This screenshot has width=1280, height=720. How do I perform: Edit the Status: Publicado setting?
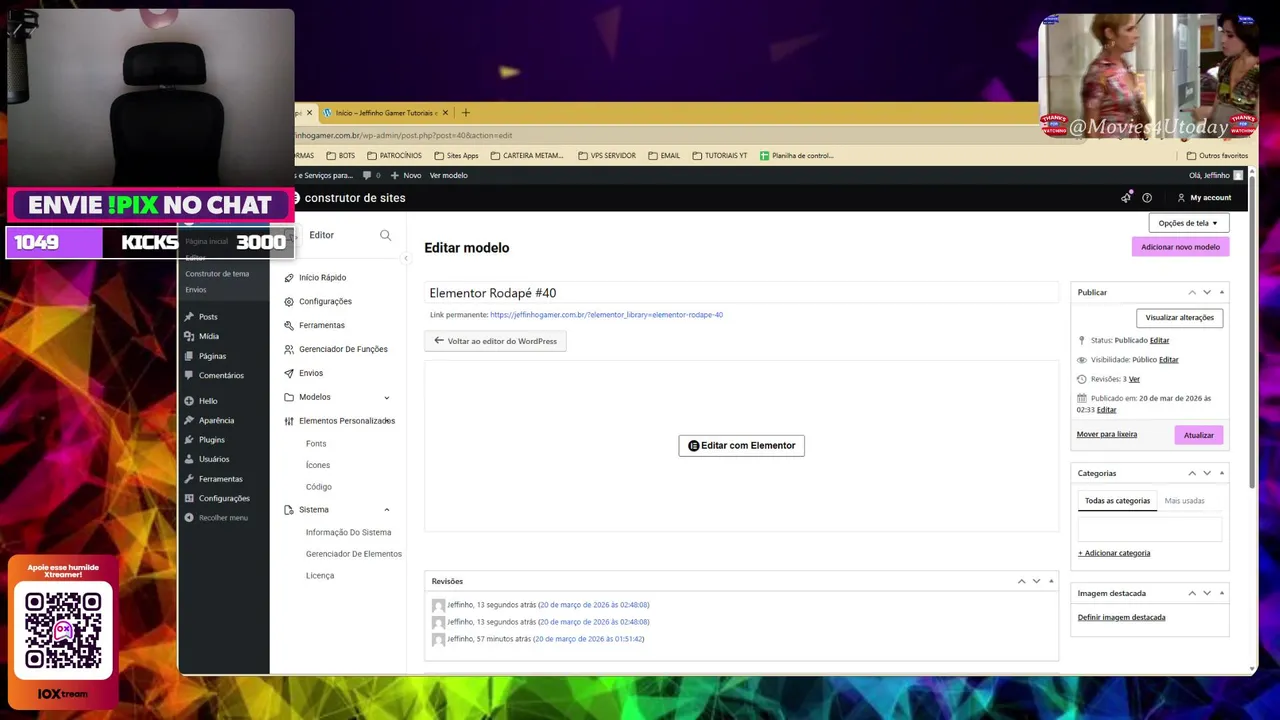point(1159,341)
